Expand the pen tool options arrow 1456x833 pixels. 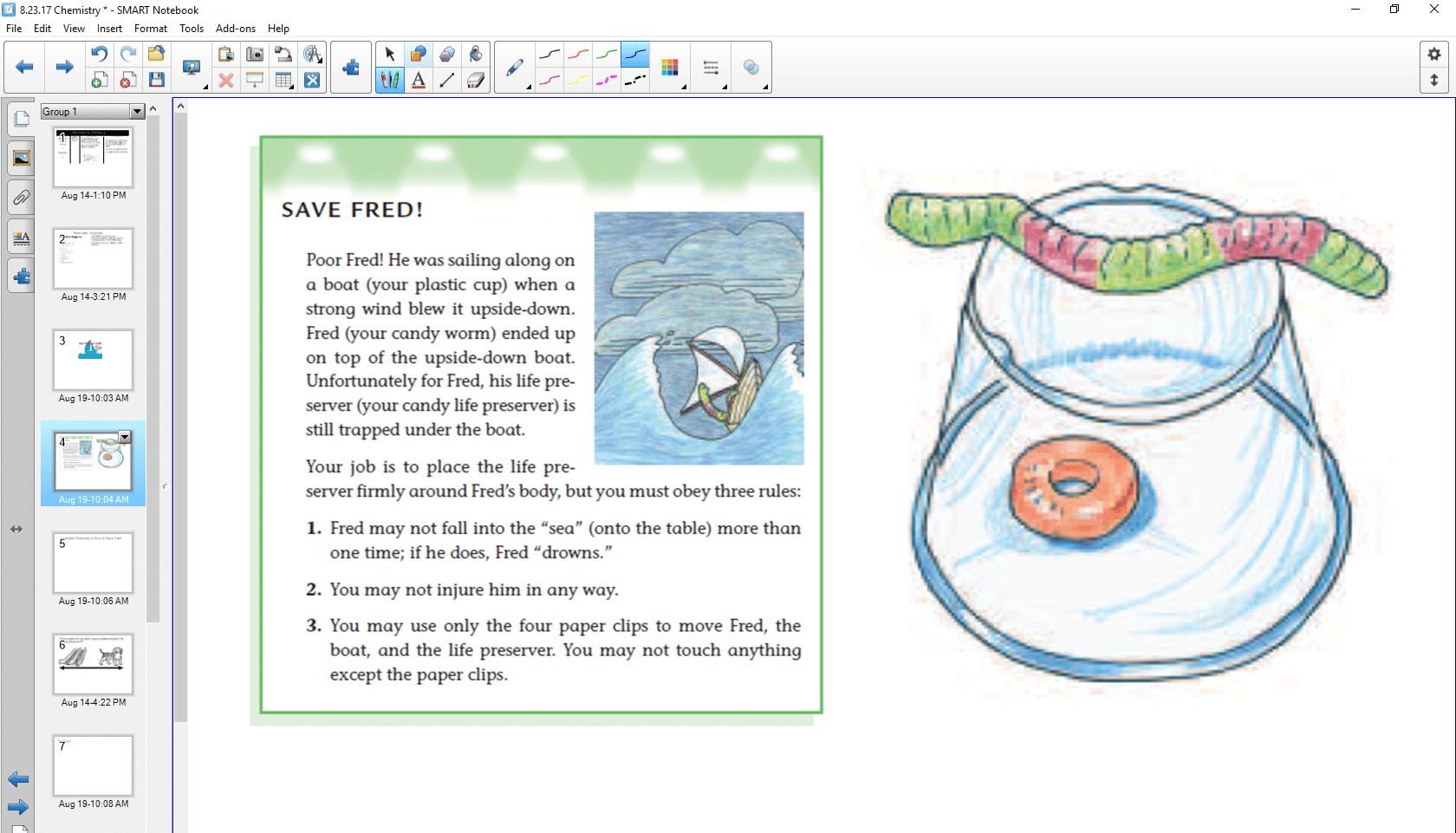coord(530,86)
